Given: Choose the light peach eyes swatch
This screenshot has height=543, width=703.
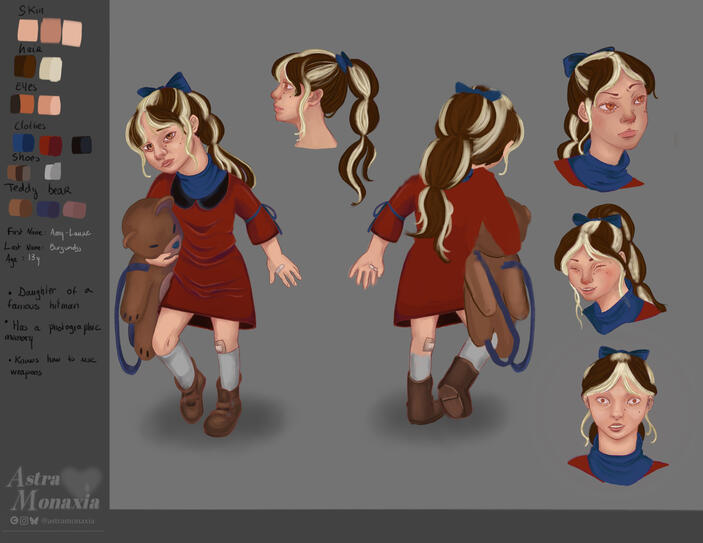Looking at the screenshot, I should [49, 105].
